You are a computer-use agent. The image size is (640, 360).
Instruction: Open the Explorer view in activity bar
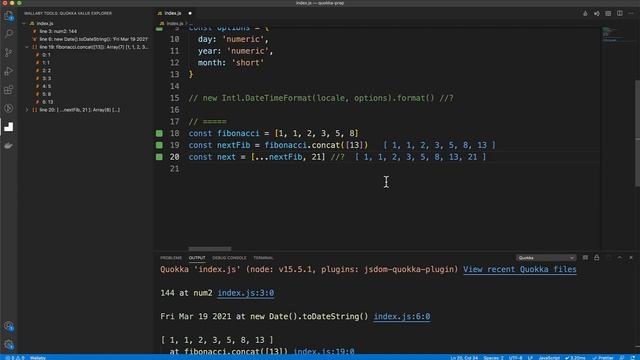pos(9,16)
